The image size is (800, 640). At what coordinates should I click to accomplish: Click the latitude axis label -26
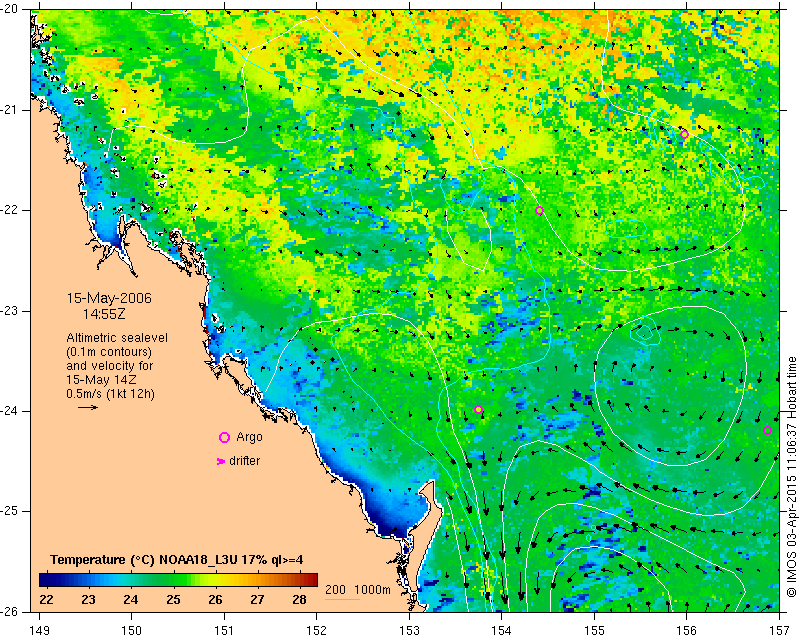click(x=9, y=611)
